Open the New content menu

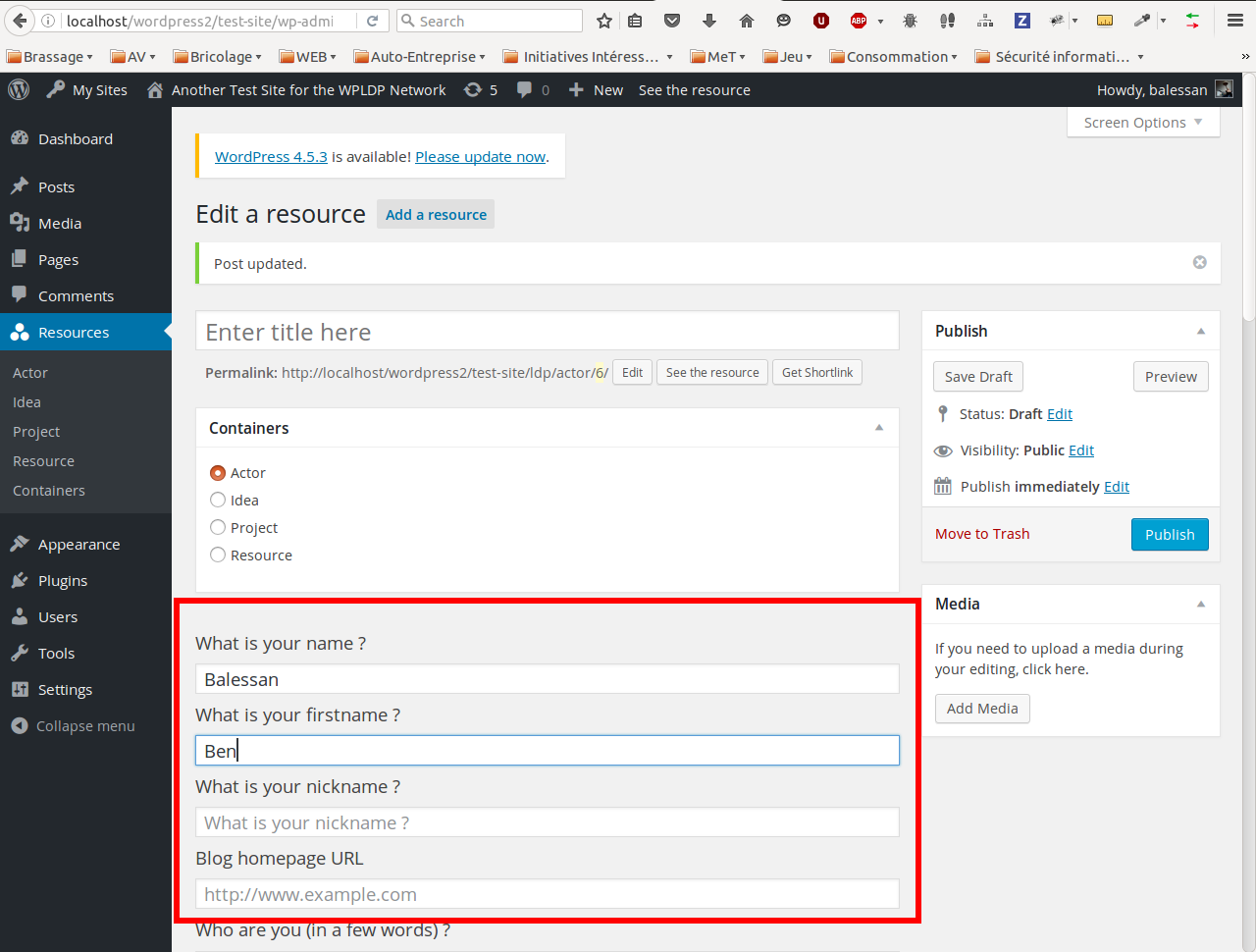click(x=596, y=89)
